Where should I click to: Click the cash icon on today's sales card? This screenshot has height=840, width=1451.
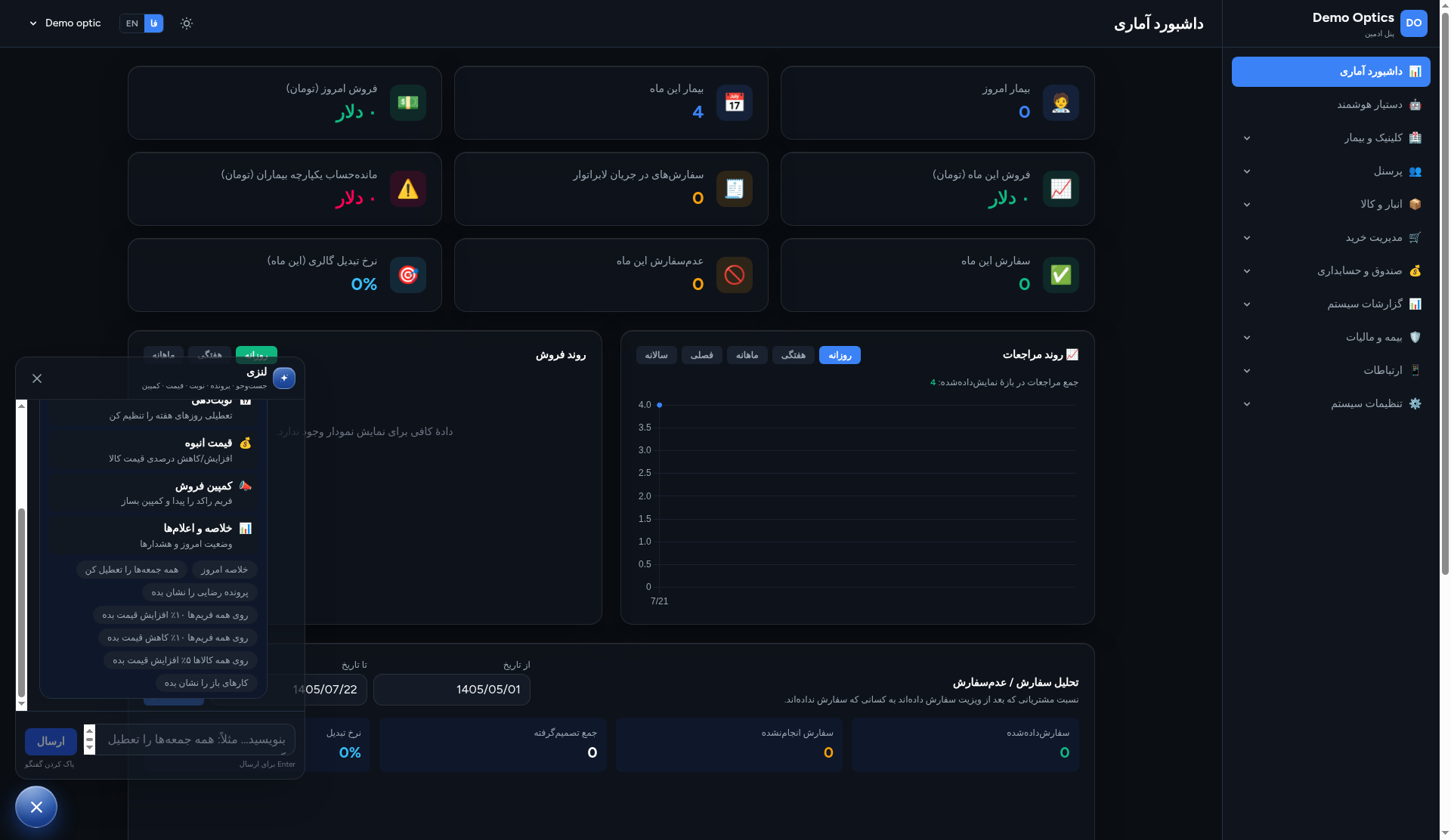(407, 103)
